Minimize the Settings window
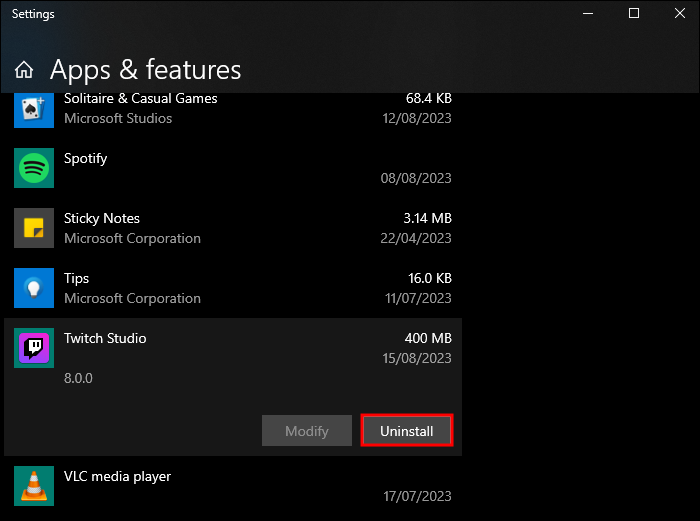 588,14
